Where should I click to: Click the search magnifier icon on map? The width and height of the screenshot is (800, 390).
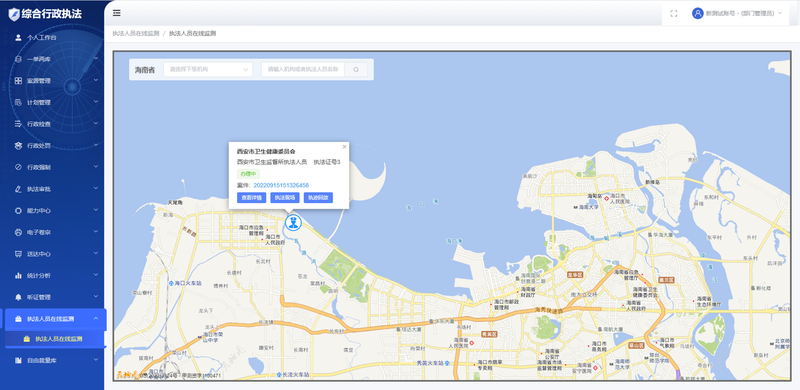[356, 69]
